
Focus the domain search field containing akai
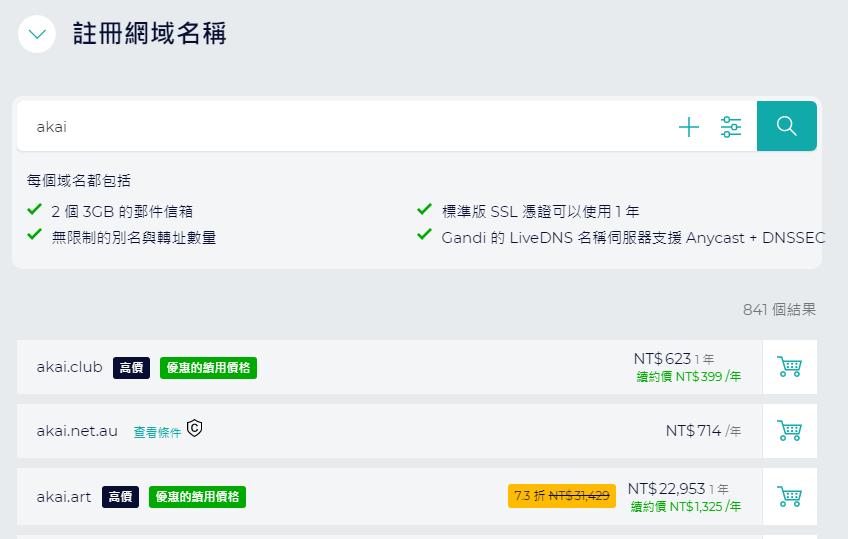click(x=340, y=127)
